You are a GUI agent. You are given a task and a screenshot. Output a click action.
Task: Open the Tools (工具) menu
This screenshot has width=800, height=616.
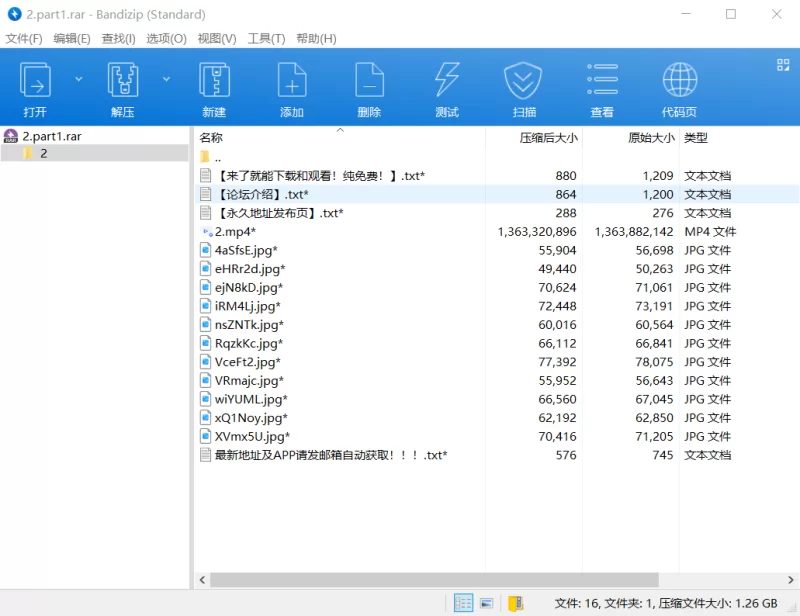(x=266, y=39)
